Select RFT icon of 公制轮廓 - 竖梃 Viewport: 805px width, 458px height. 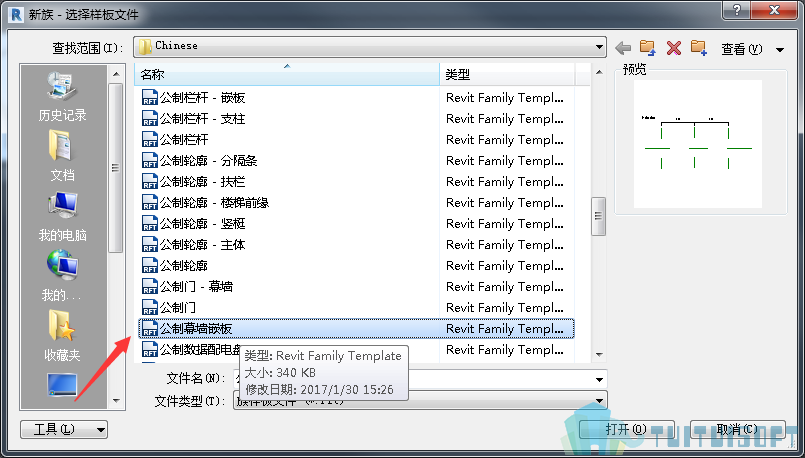pos(149,223)
